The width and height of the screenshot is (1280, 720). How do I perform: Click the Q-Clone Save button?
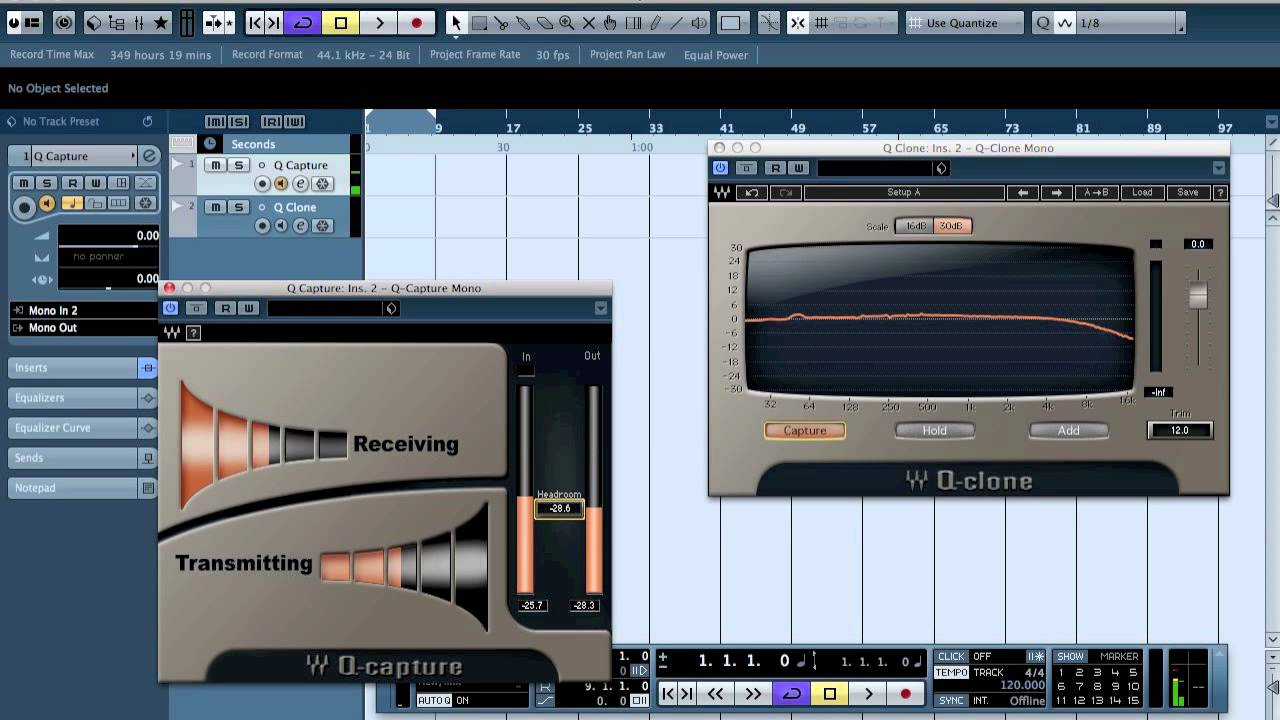(x=1187, y=192)
